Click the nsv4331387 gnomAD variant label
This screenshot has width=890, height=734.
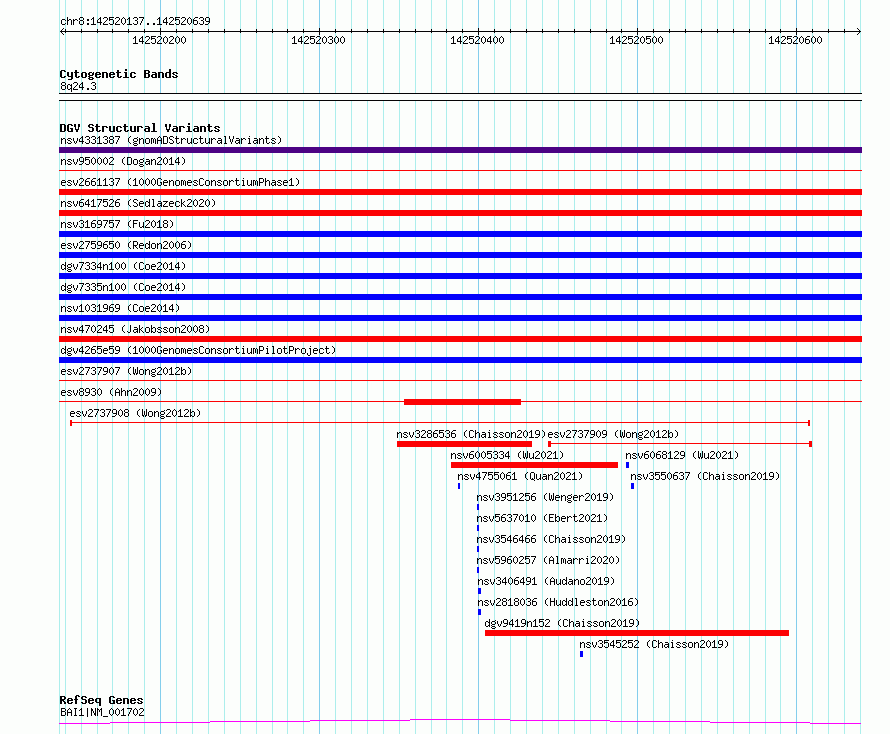tap(170, 140)
